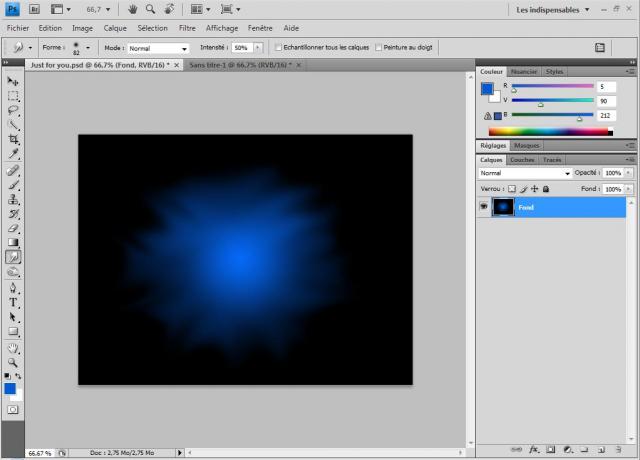Click the Hand tool in application bar
Image resolution: width=640 pixels, height=460 pixels.
[132, 9]
